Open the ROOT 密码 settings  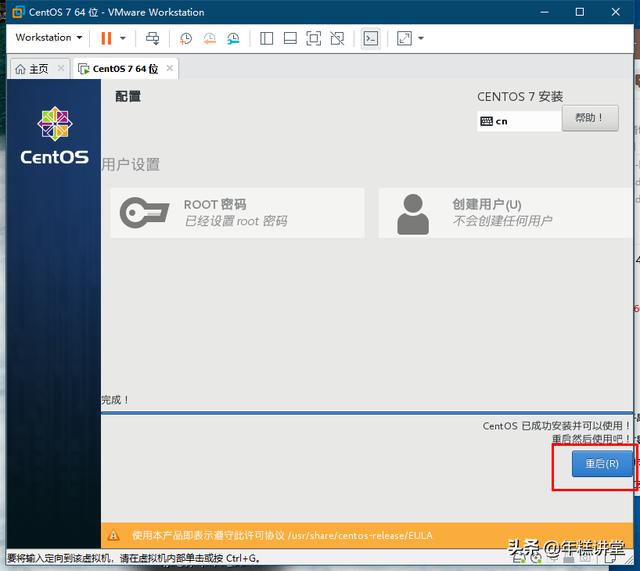(x=238, y=213)
